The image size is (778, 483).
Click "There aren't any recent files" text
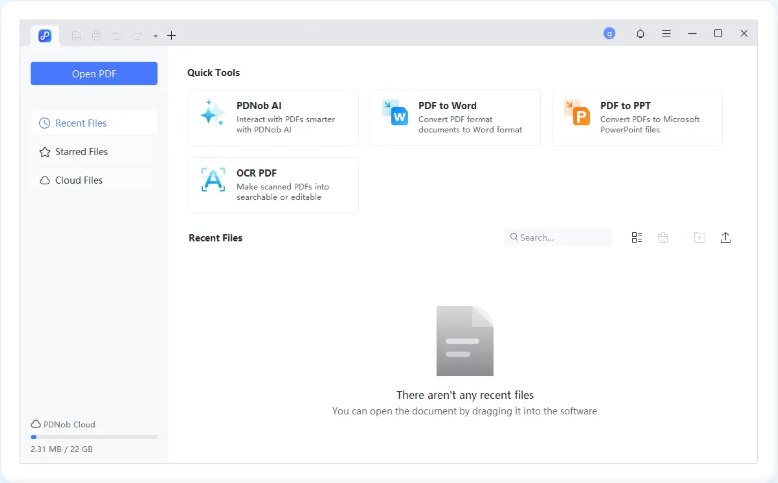point(465,395)
